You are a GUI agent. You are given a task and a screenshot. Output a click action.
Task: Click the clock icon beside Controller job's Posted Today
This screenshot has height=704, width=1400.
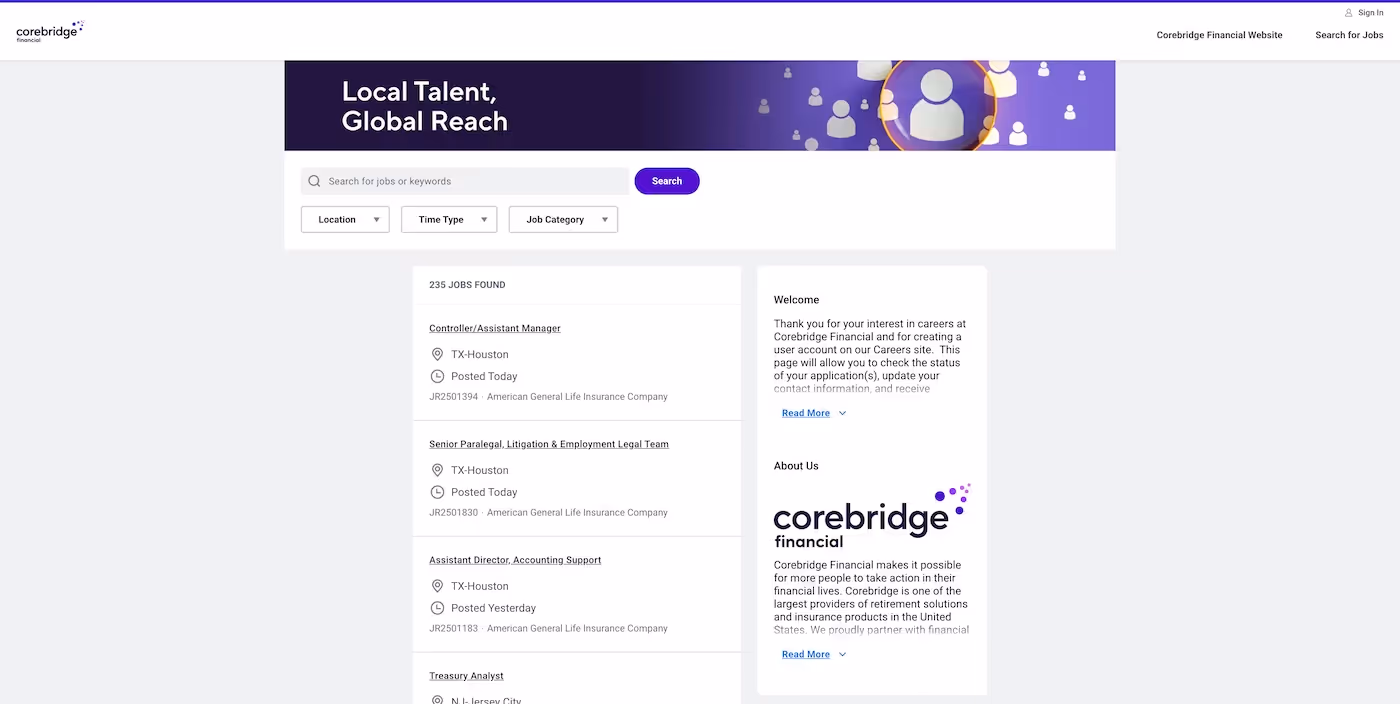[437, 376]
